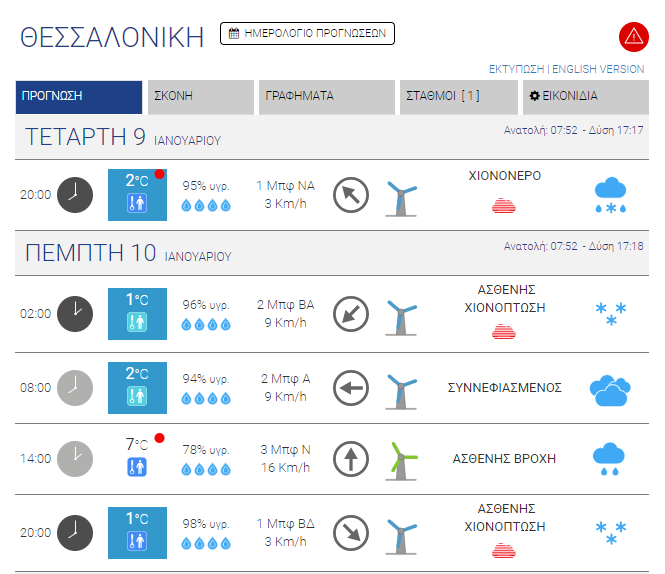Click the humidity droplets at Wednesday 20:00

[x=206, y=205]
